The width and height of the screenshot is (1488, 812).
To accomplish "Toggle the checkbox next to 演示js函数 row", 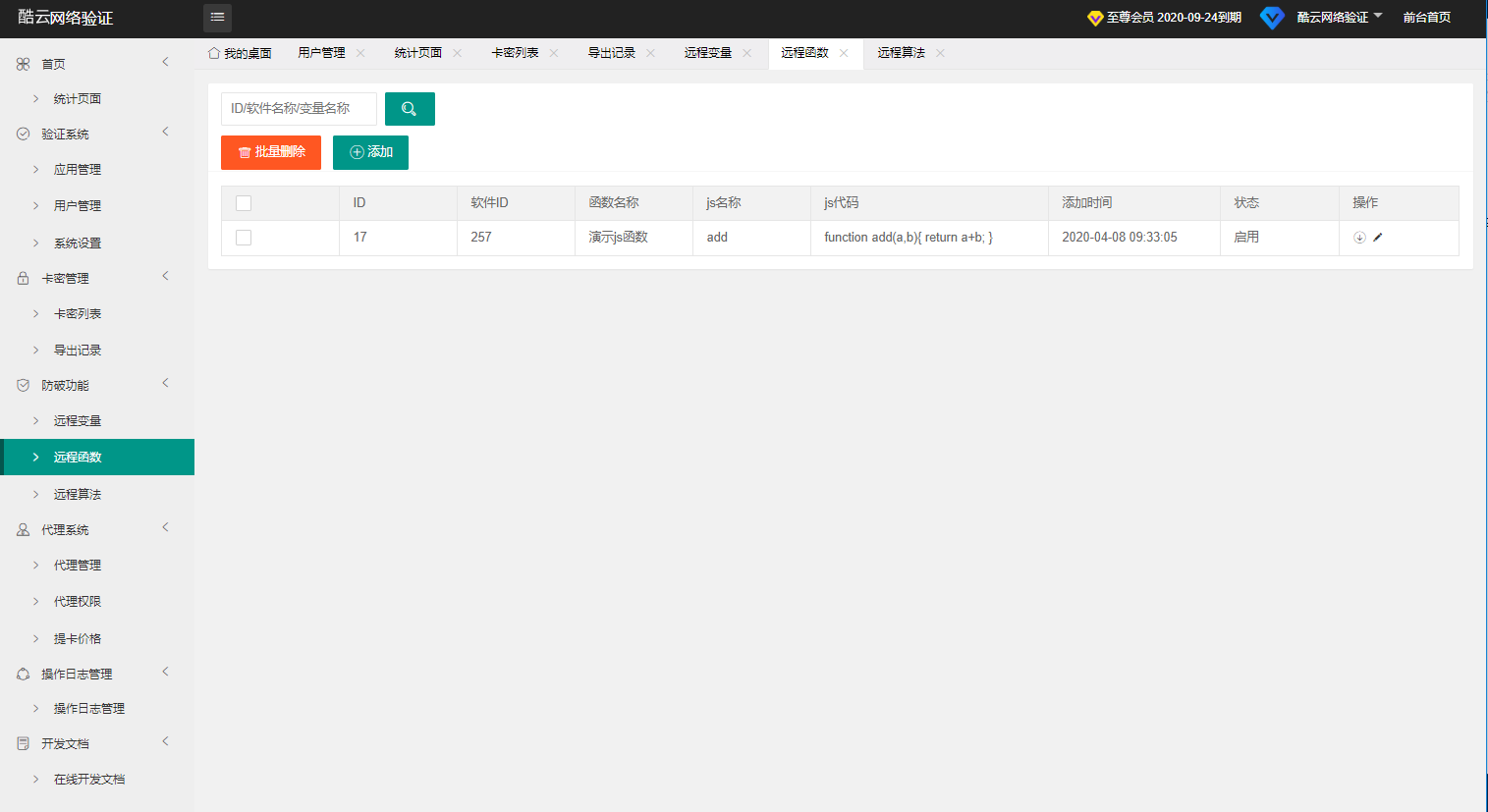I will pos(243,237).
